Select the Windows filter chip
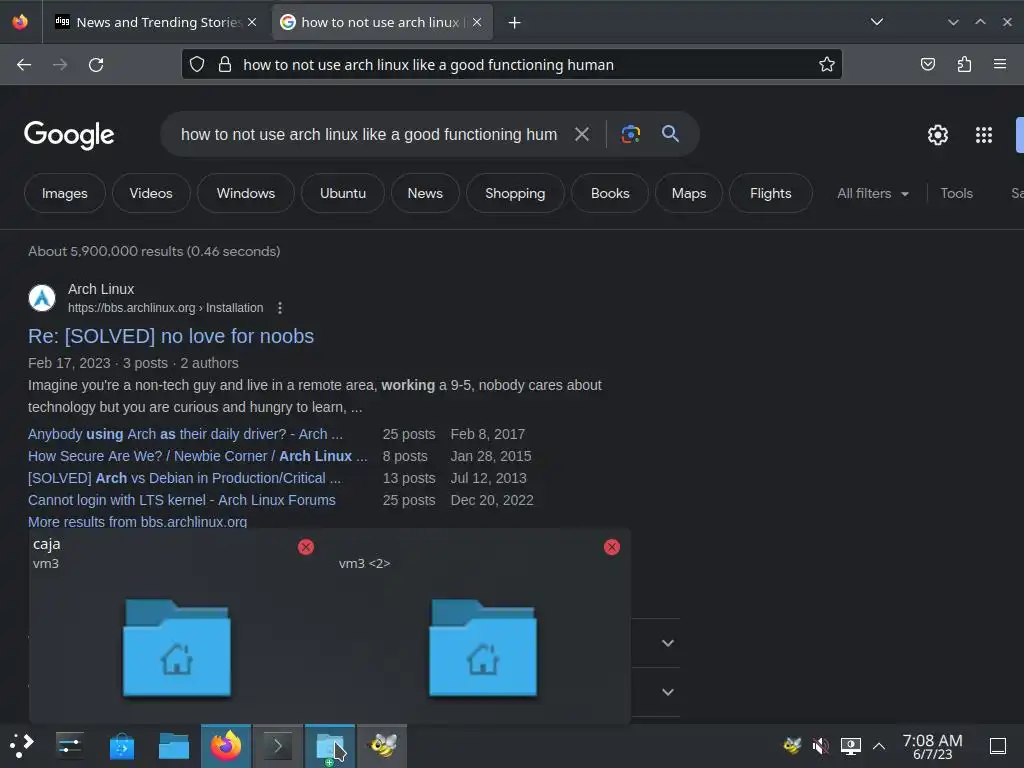 tap(246, 193)
